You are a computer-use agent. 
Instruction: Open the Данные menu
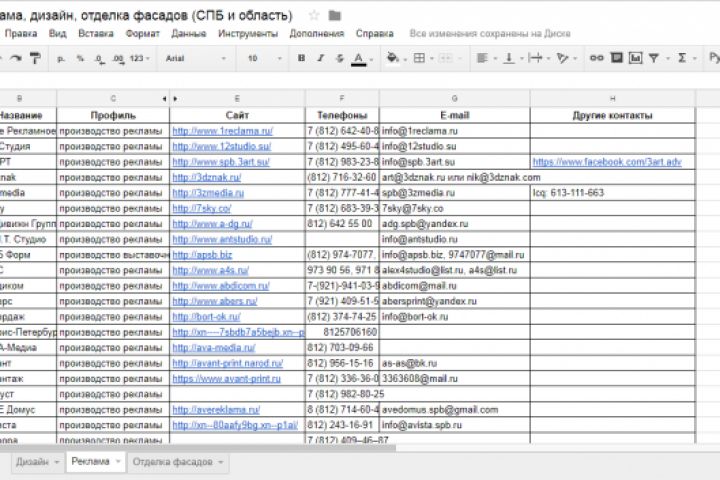click(189, 34)
